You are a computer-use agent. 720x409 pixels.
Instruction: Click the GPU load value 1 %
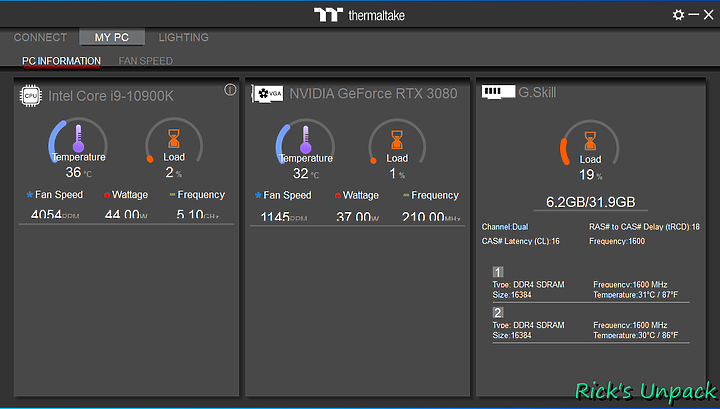pos(397,174)
